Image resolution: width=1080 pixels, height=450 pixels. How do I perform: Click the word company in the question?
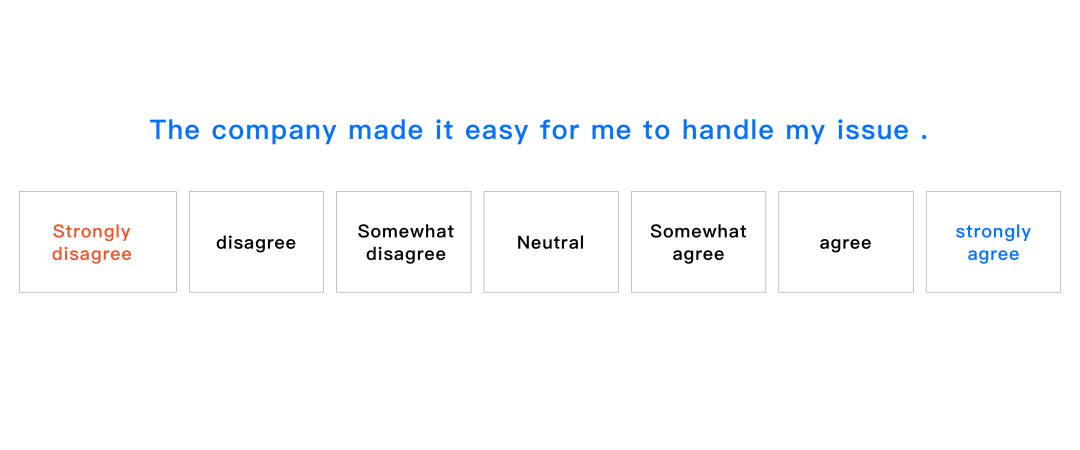(274, 131)
